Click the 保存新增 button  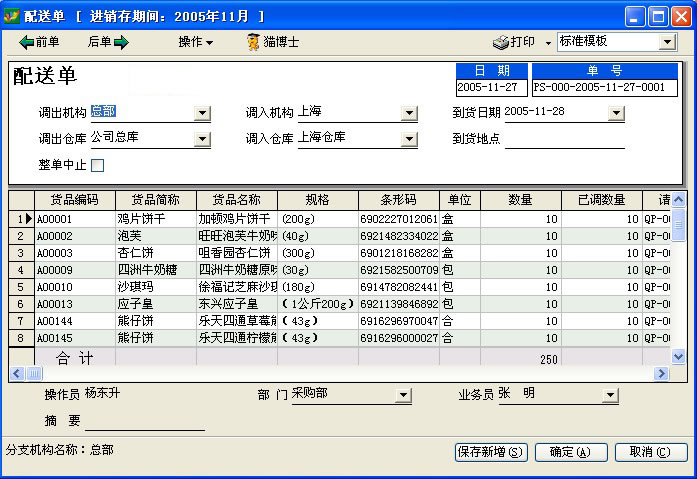491,452
